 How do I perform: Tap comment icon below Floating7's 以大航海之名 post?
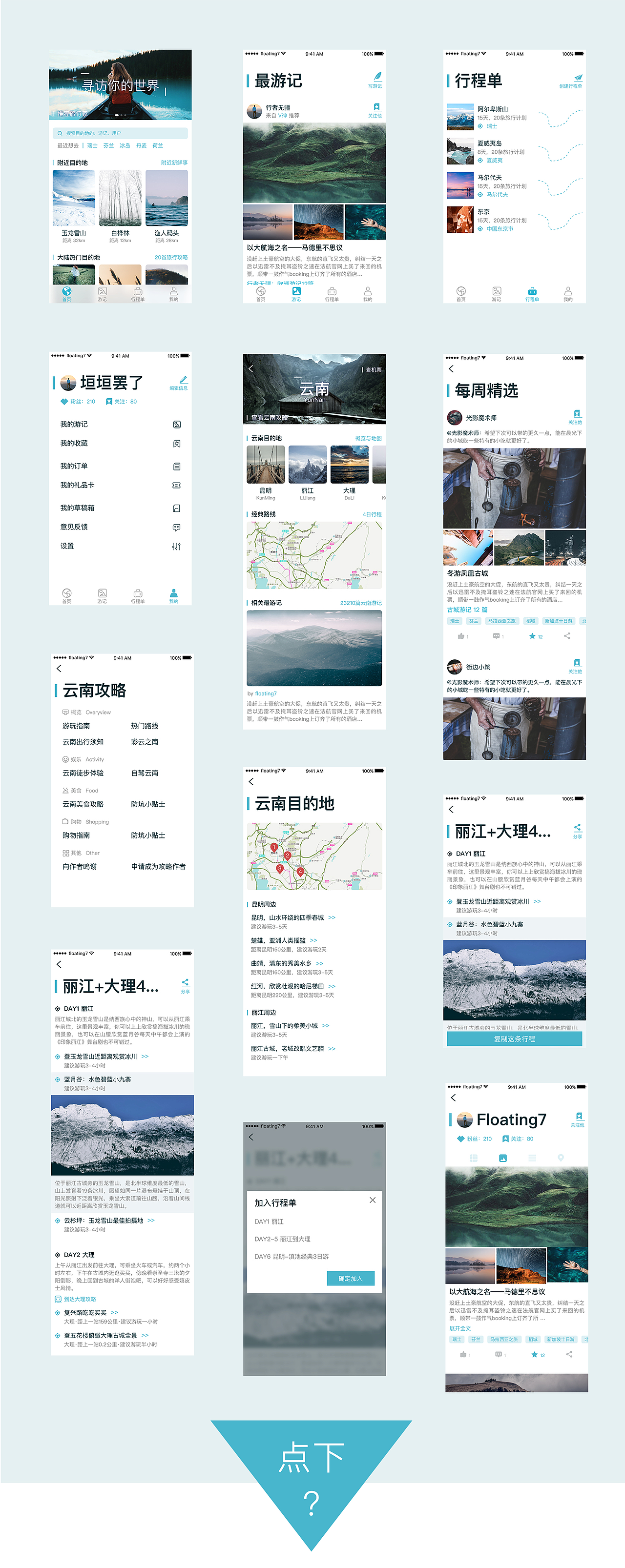(499, 1354)
